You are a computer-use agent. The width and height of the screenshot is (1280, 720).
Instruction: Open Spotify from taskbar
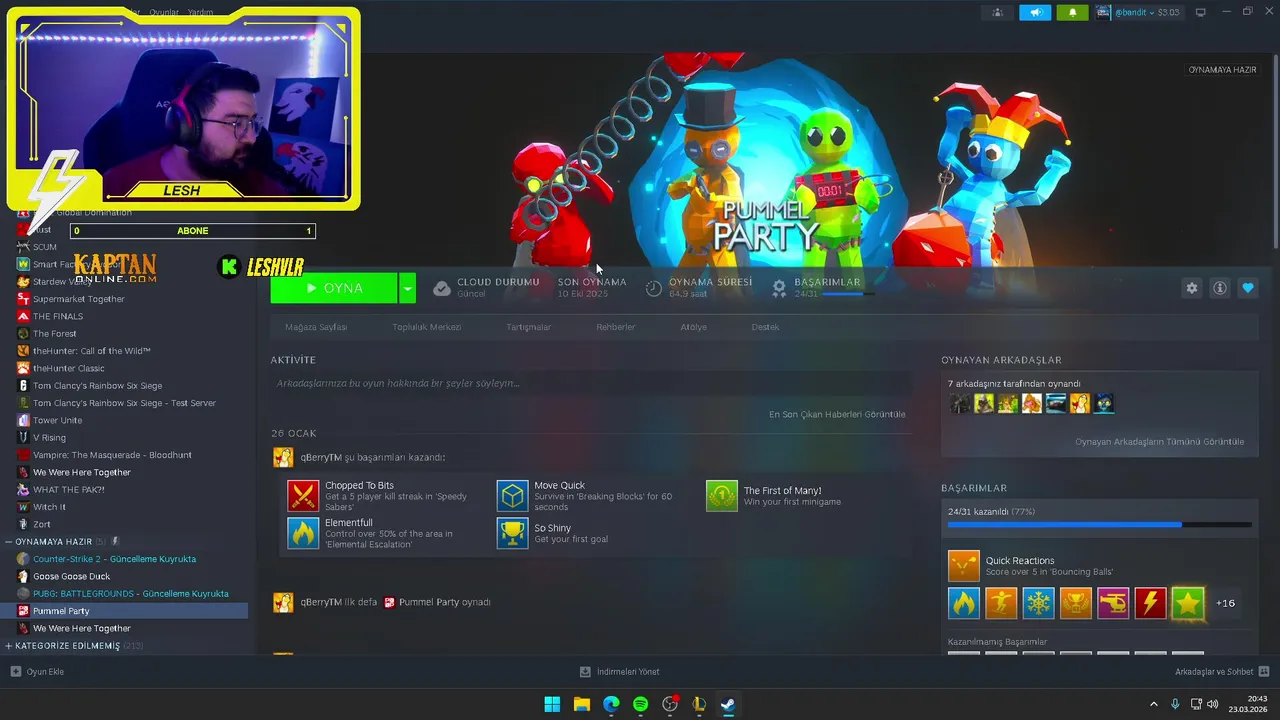(640, 704)
